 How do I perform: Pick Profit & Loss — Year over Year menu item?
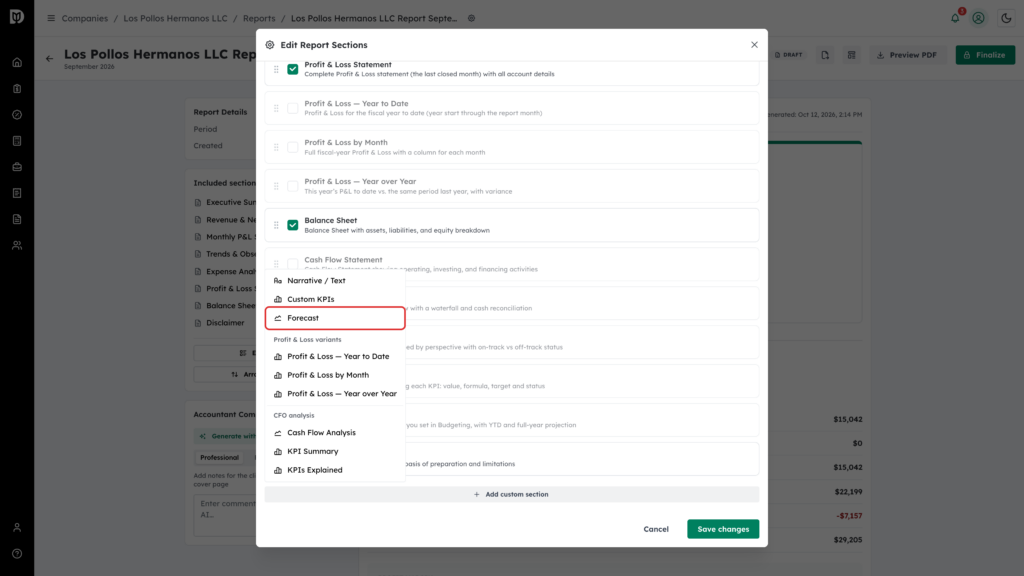click(x=335, y=394)
